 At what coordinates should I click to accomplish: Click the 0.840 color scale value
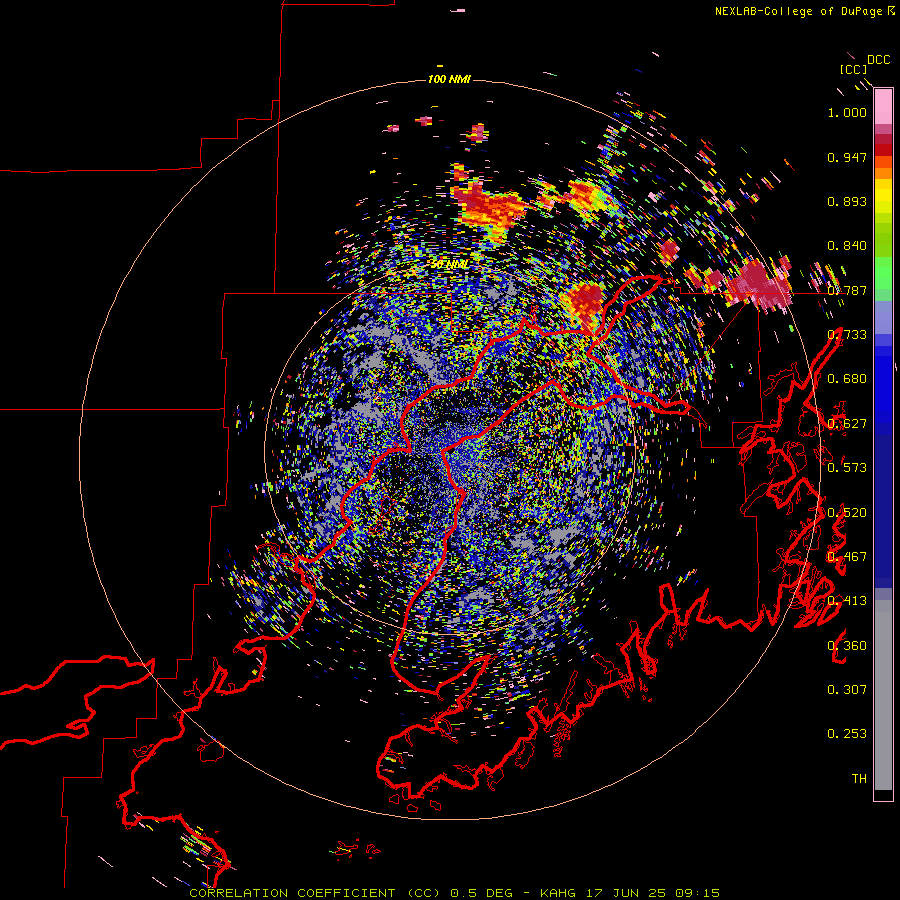coord(847,246)
